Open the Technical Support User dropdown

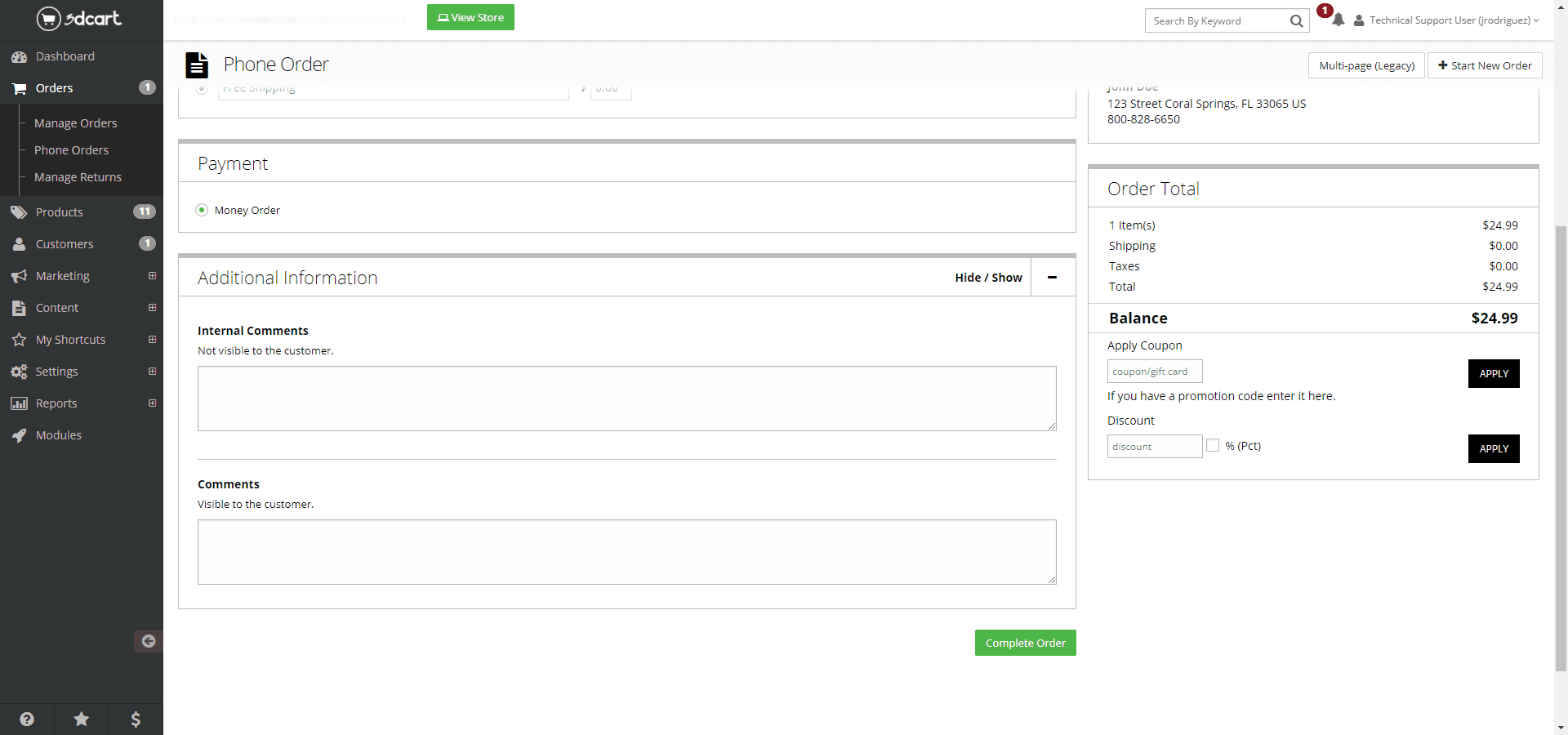[x=1447, y=20]
